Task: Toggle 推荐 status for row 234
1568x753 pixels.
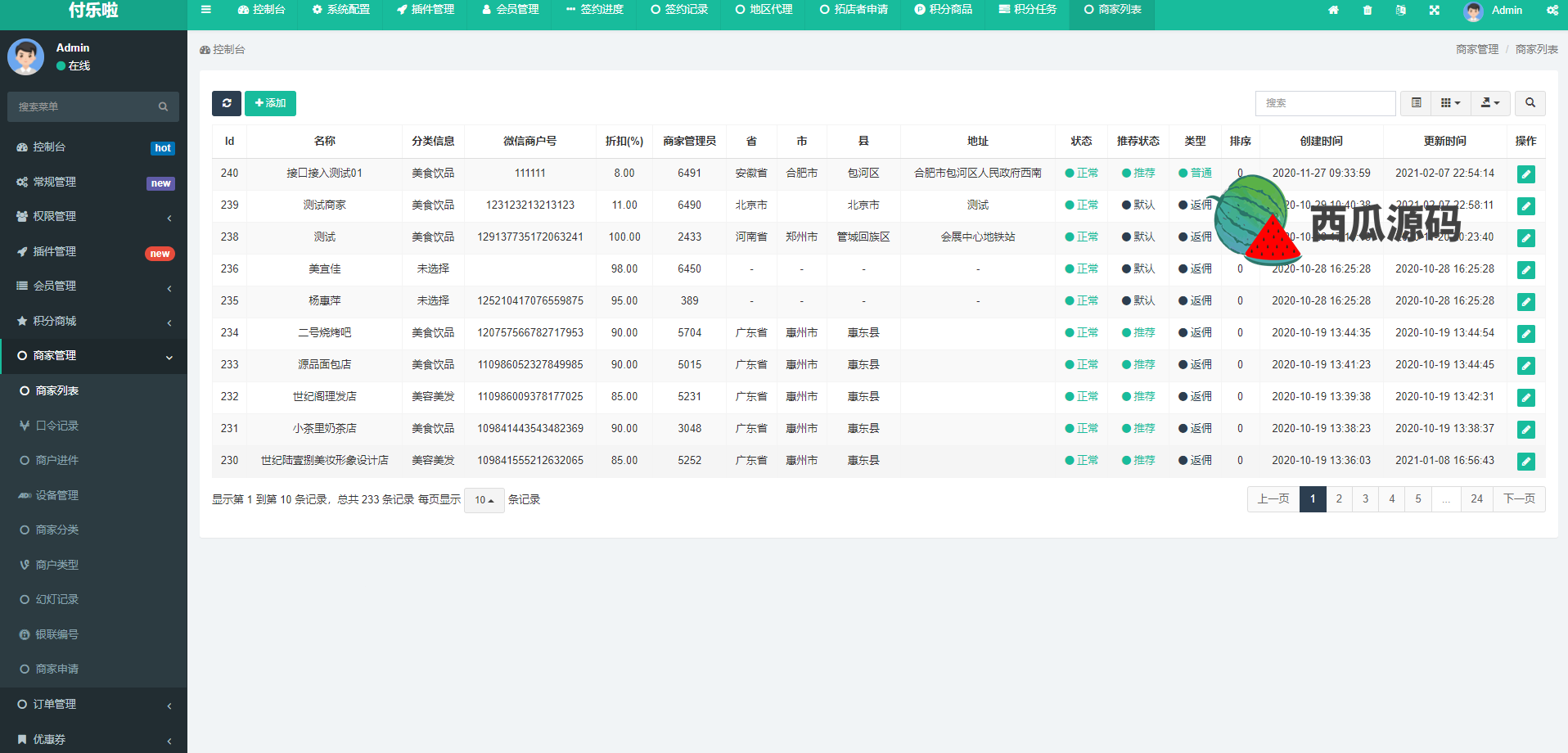Action: coord(1138,333)
